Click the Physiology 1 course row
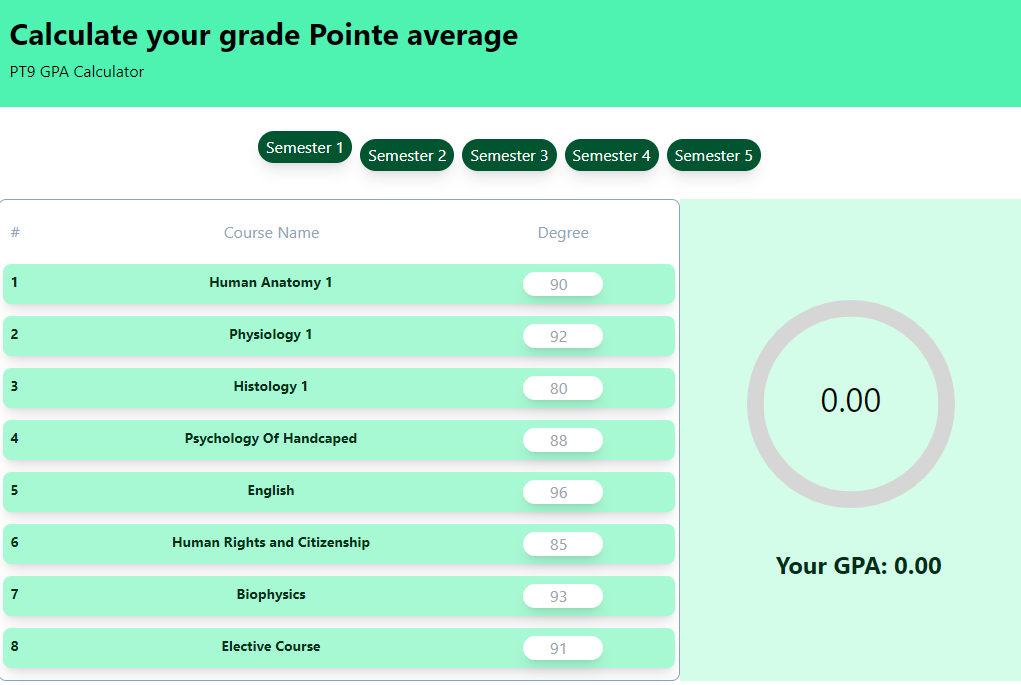The image size is (1021, 685). pos(271,335)
